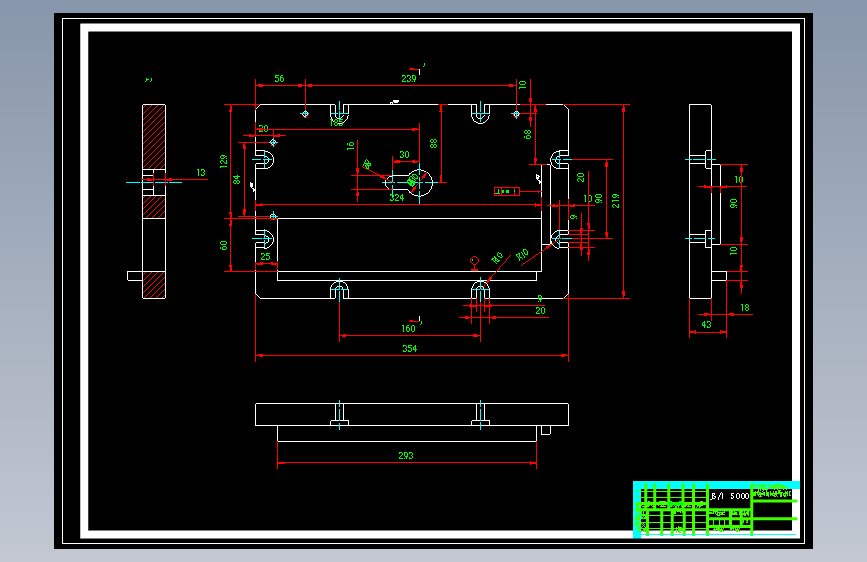Select the 354 overall width dimension
This screenshot has width=867, height=562.
click(x=409, y=348)
